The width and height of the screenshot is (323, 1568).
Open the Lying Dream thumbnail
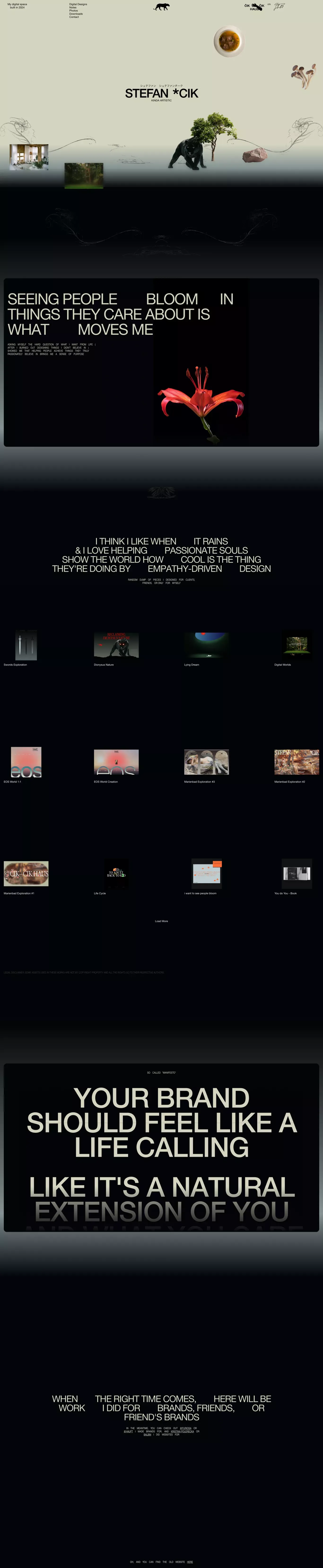point(207,645)
